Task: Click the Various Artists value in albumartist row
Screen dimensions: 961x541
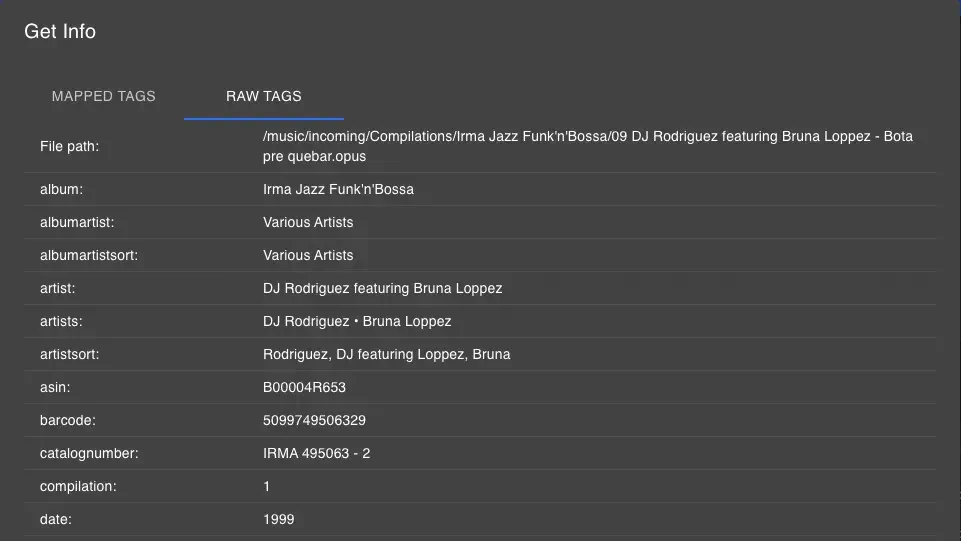Action: [x=308, y=222]
